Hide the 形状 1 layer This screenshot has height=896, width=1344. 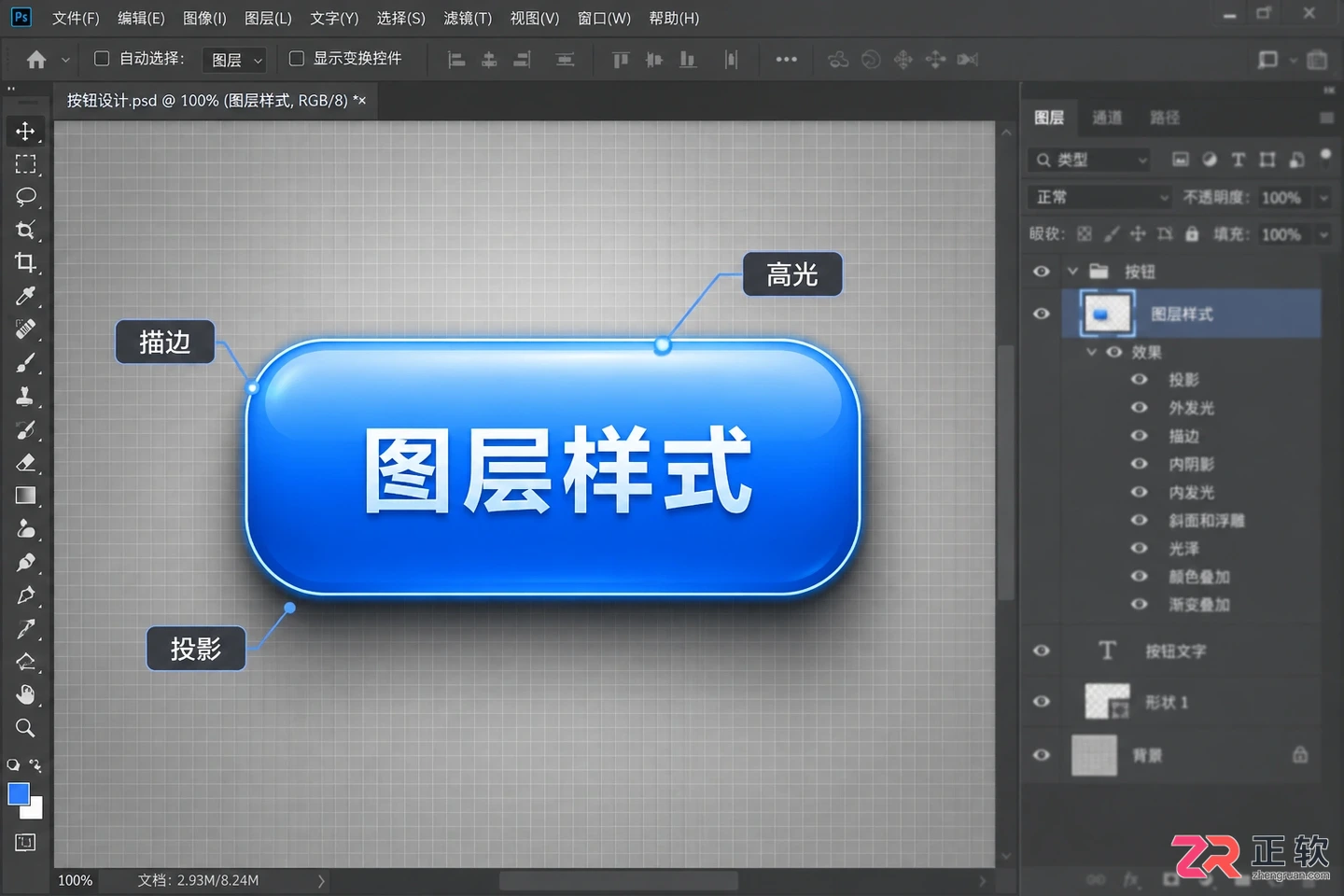(x=1042, y=702)
